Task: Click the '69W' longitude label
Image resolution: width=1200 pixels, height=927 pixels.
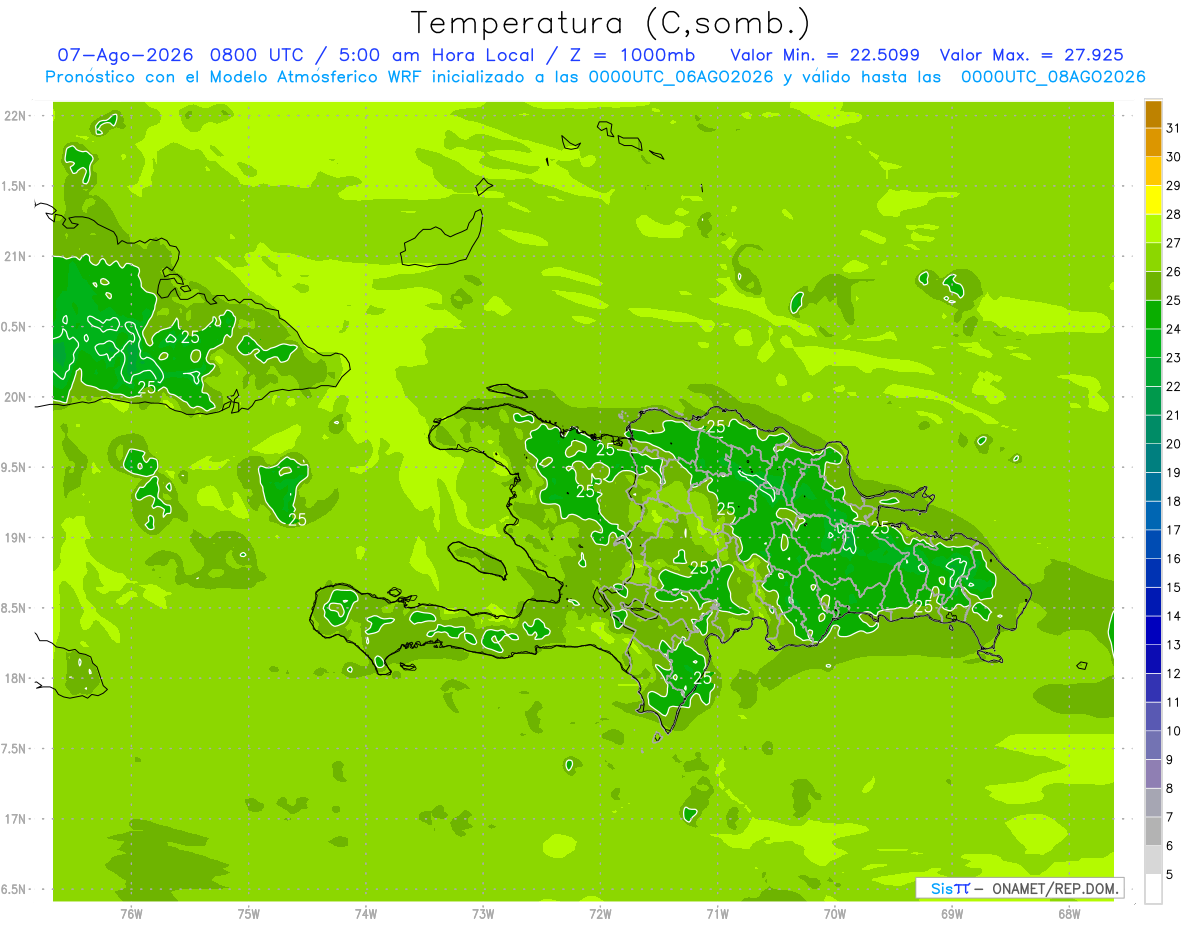Action: point(952,913)
